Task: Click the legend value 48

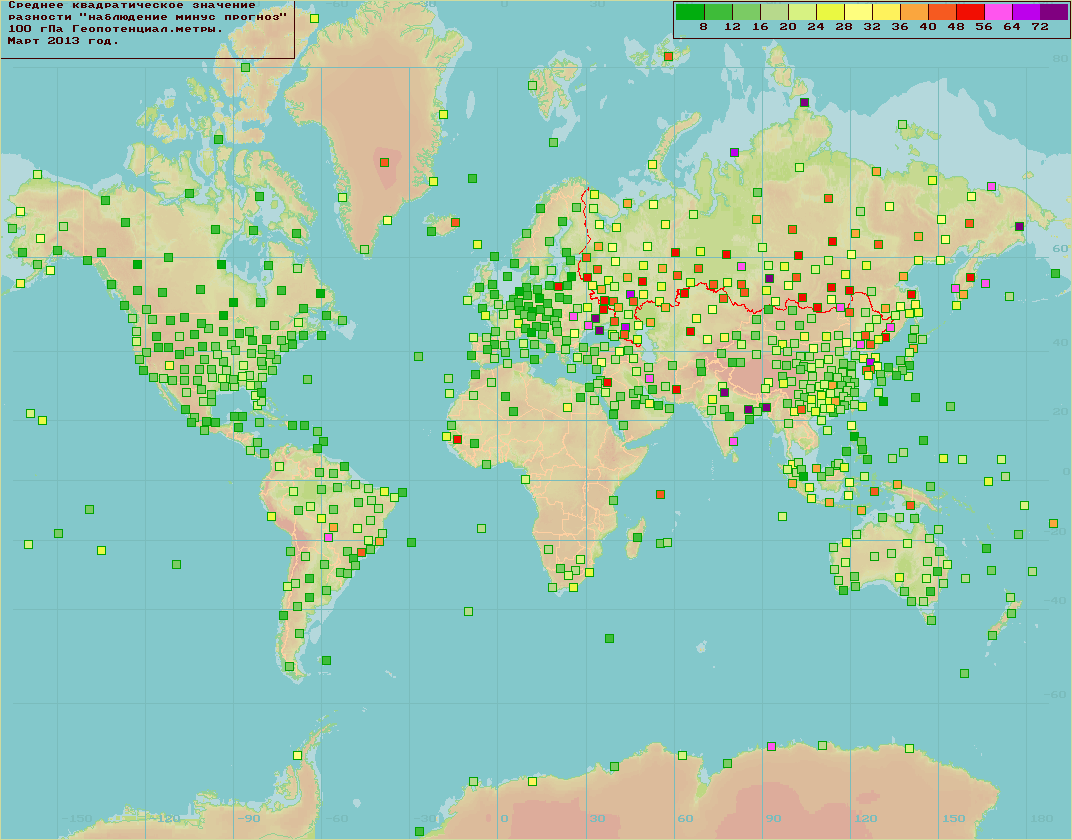Action: [956, 27]
